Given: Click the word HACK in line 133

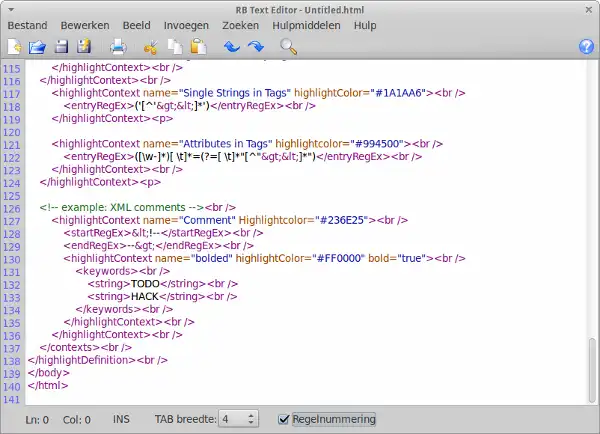Looking at the screenshot, I should 145,296.
